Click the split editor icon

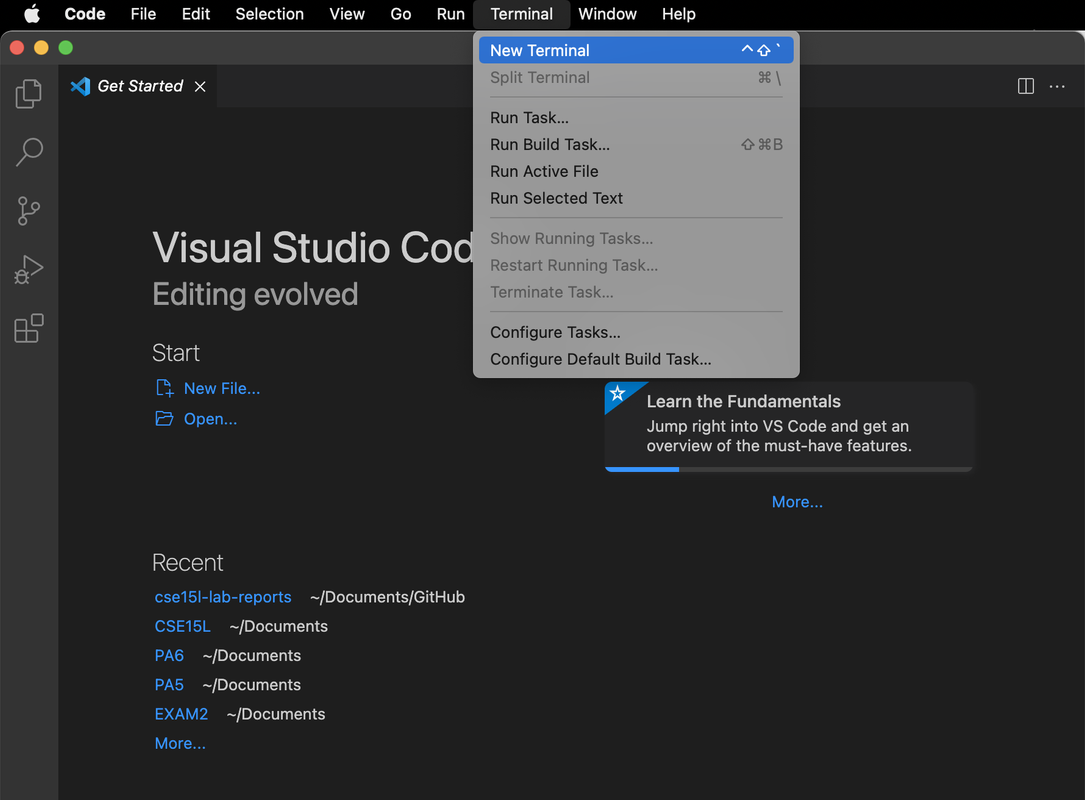pos(1025,86)
